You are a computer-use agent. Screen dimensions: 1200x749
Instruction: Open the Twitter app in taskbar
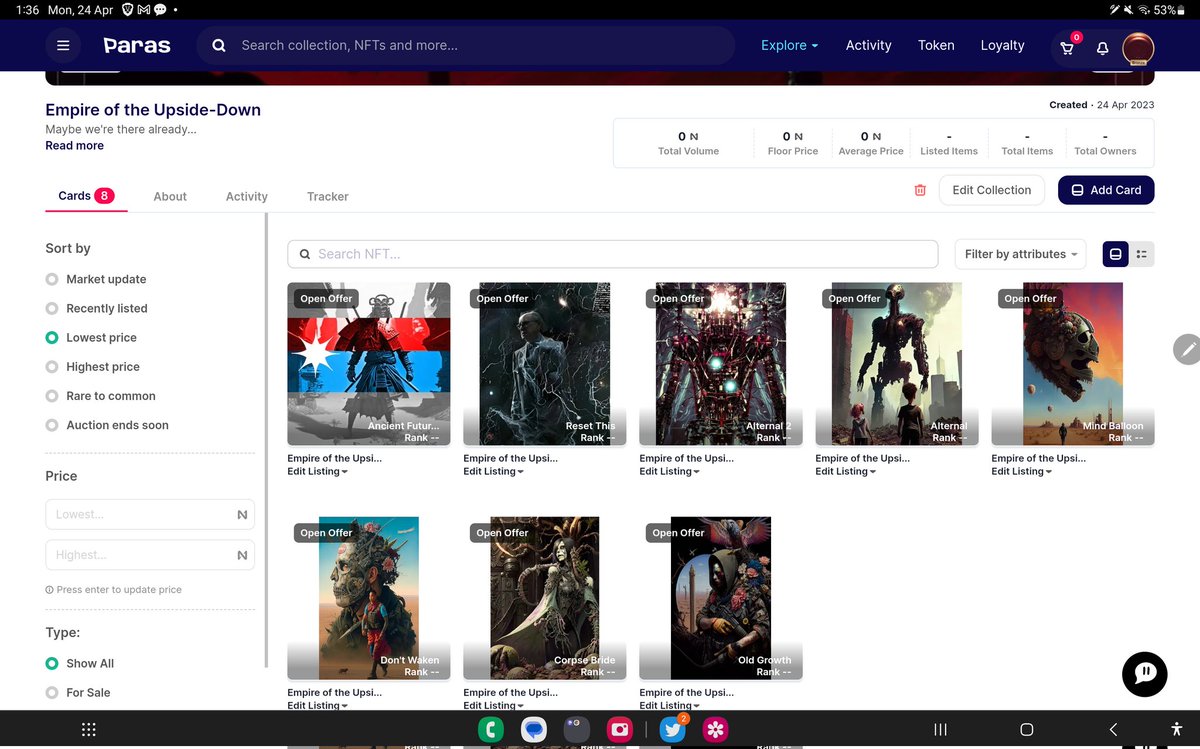[673, 730]
